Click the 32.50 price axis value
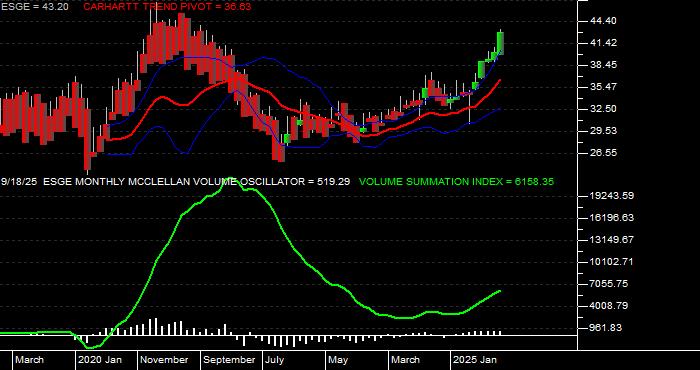 pyautogui.click(x=603, y=108)
